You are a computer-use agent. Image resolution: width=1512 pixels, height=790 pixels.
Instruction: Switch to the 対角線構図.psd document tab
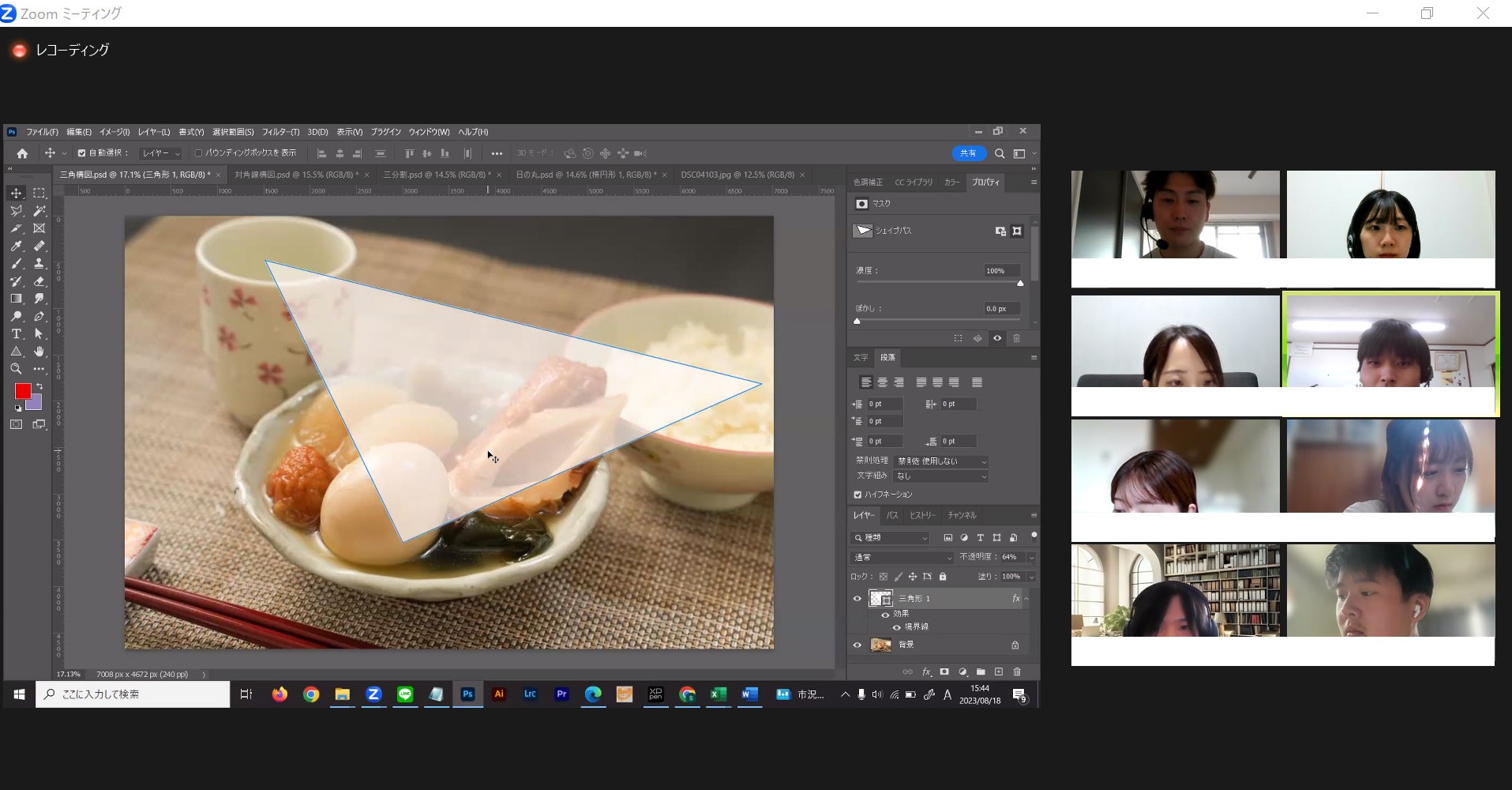tap(296, 175)
